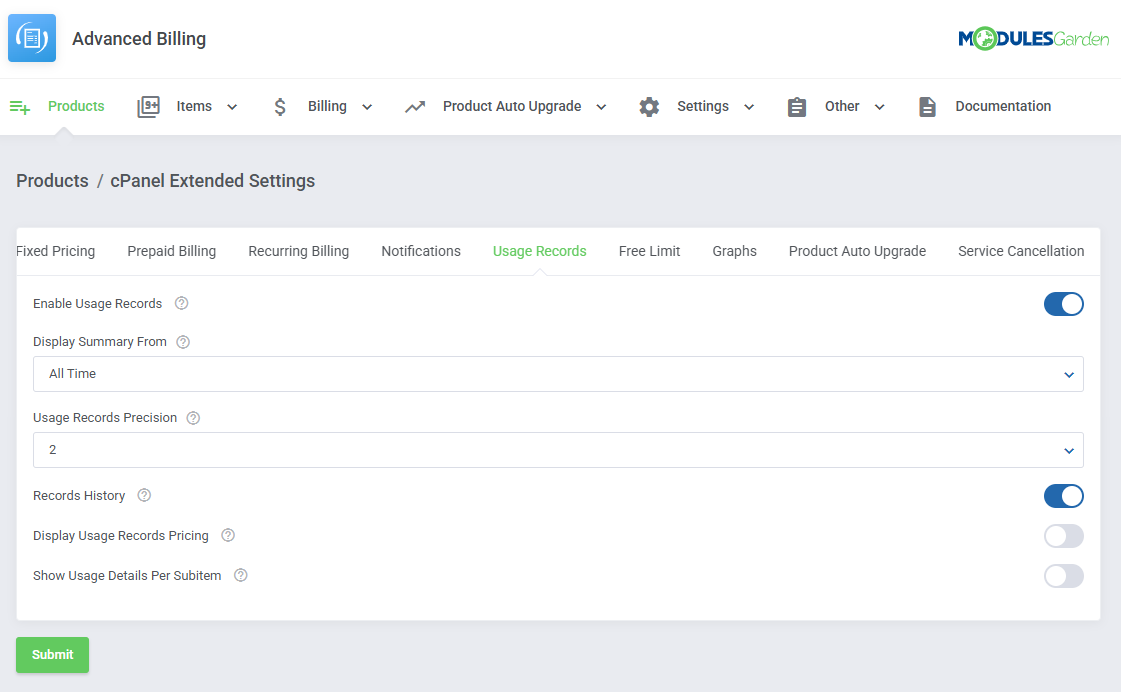Click help icon next to Records History
Screen dimensions: 1121x692
(144, 495)
